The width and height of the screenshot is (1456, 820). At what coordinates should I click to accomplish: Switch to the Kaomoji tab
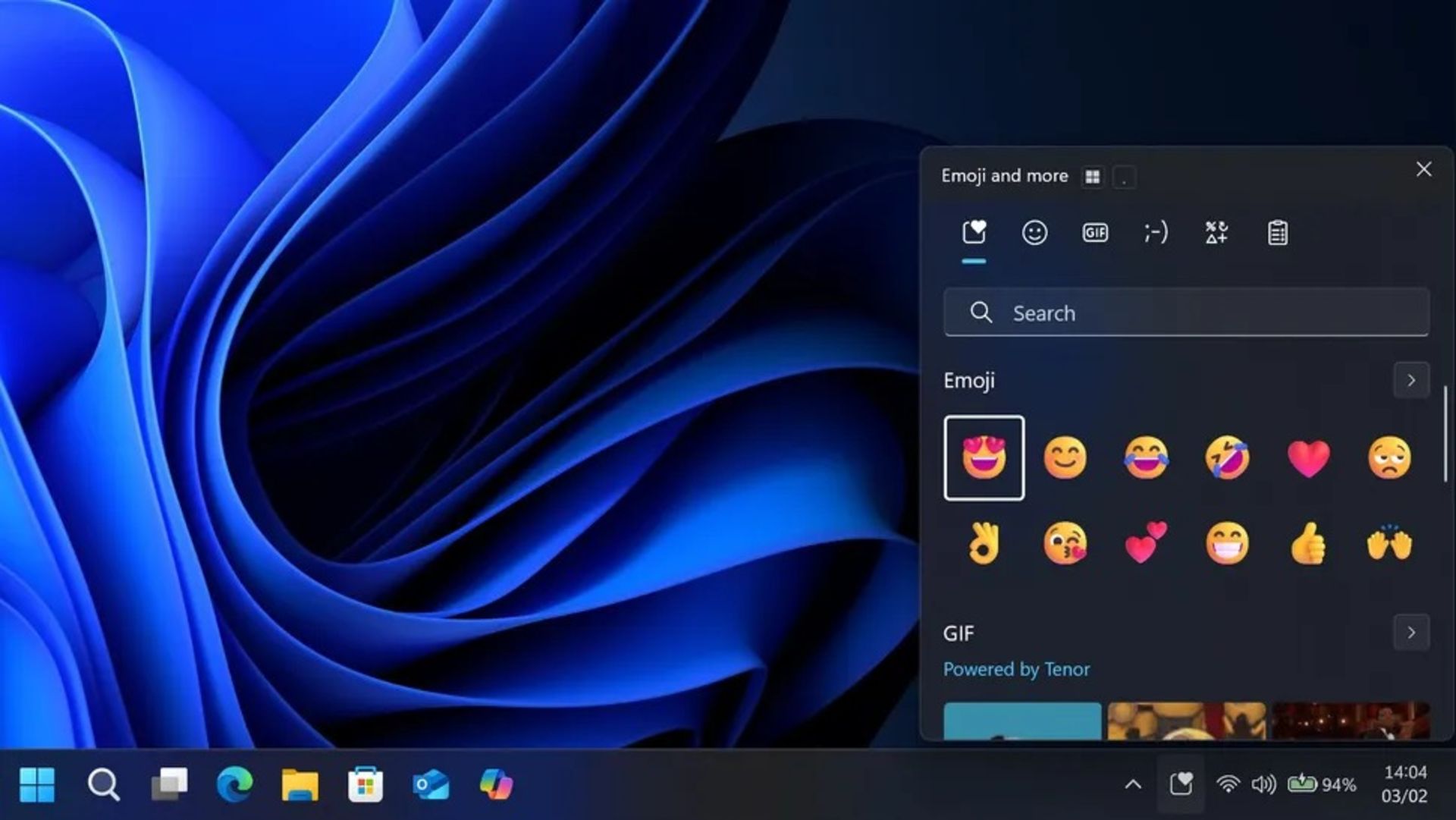click(x=1156, y=232)
